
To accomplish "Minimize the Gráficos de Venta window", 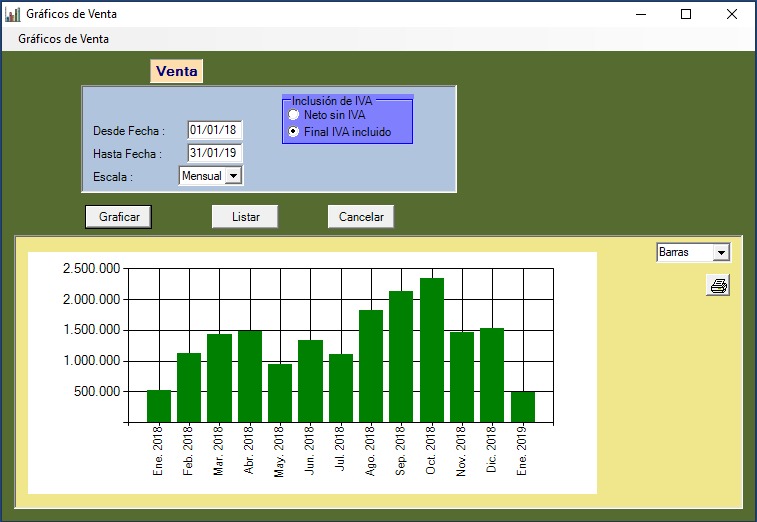I will [640, 14].
